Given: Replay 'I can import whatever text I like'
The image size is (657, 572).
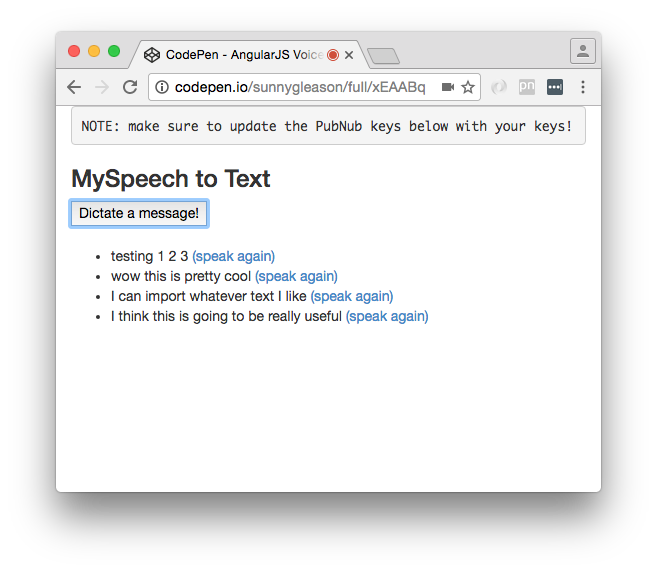Looking at the screenshot, I should pos(351,296).
